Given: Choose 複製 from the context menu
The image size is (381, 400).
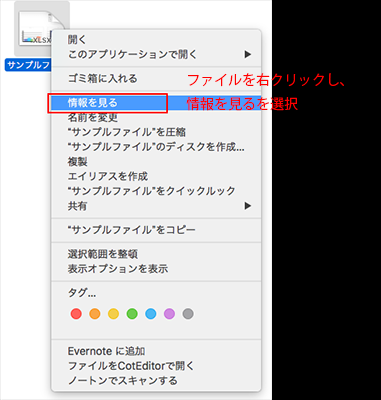Looking at the screenshot, I should click(x=156, y=162).
